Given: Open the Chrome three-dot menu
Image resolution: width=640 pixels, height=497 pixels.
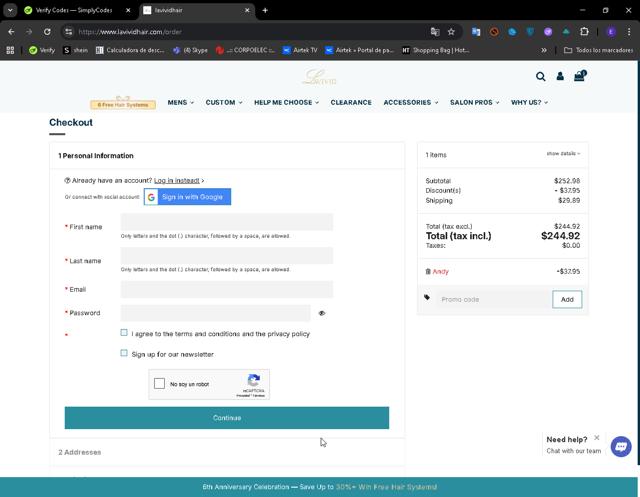Looking at the screenshot, I should click(x=629, y=32).
